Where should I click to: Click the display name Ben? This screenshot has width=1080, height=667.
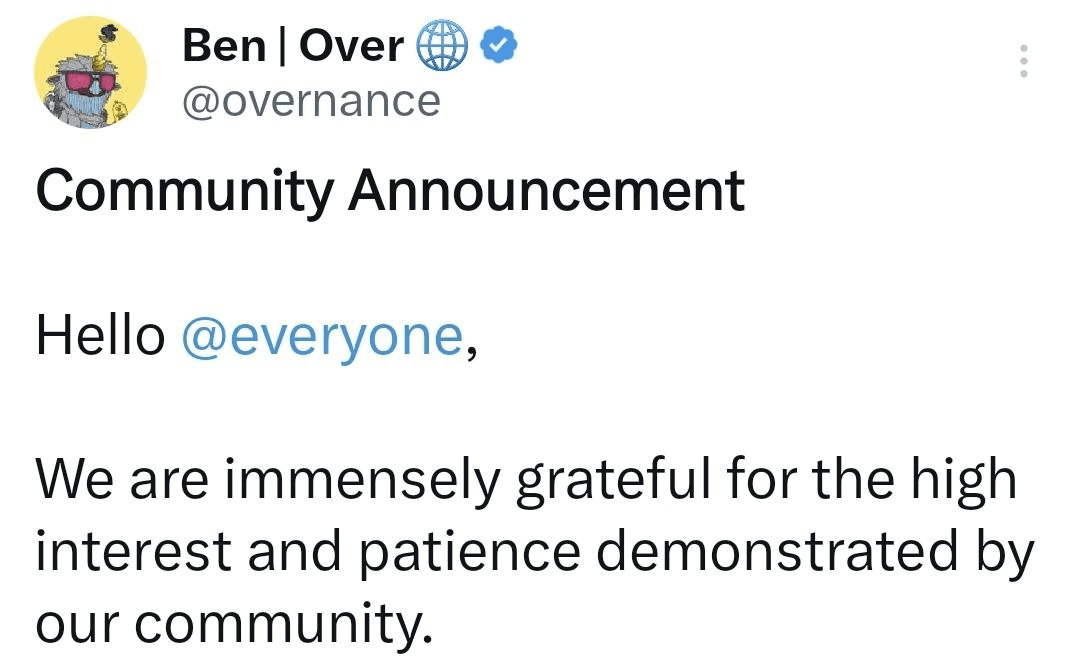click(225, 46)
